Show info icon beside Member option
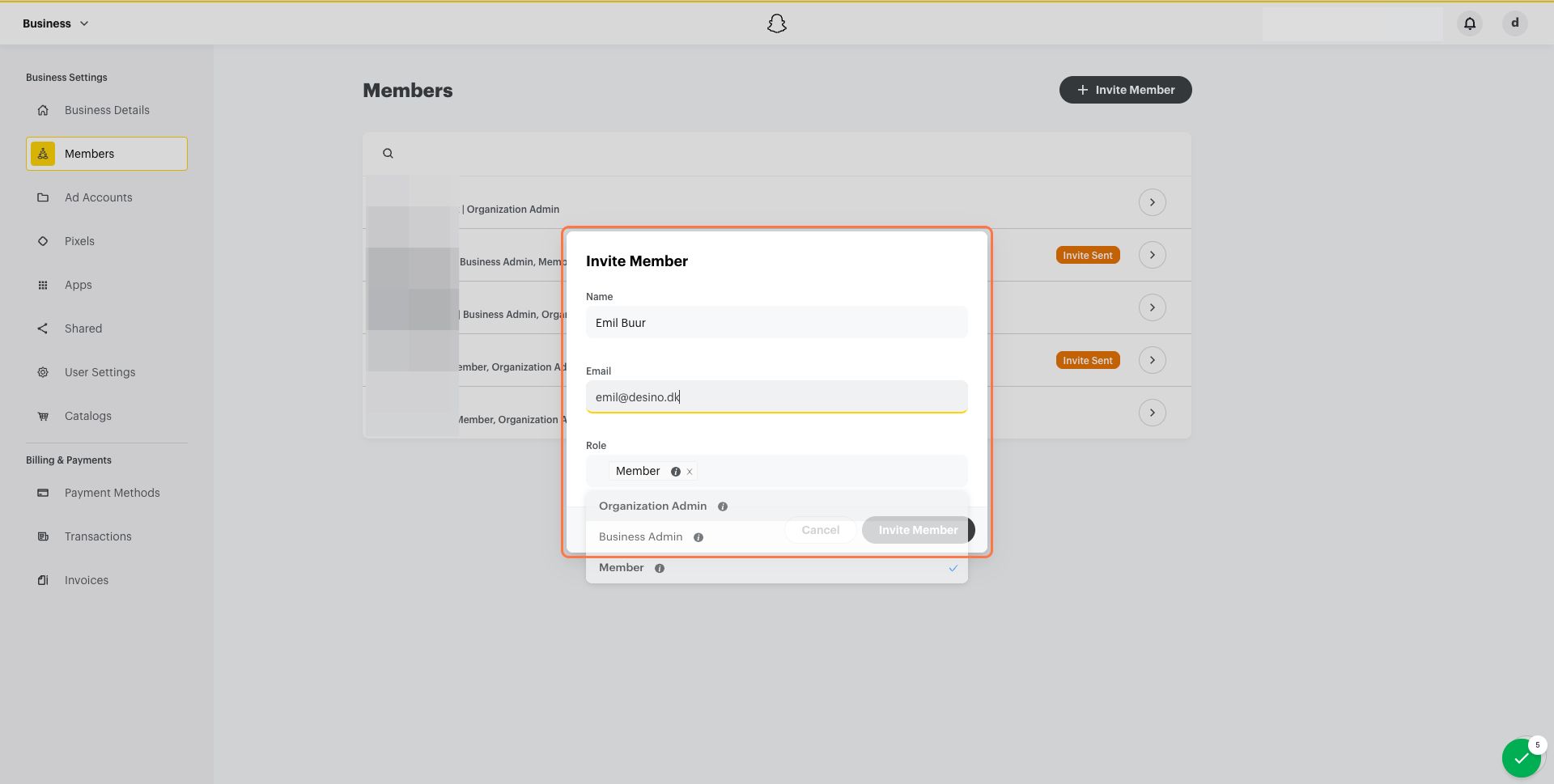 (x=660, y=568)
